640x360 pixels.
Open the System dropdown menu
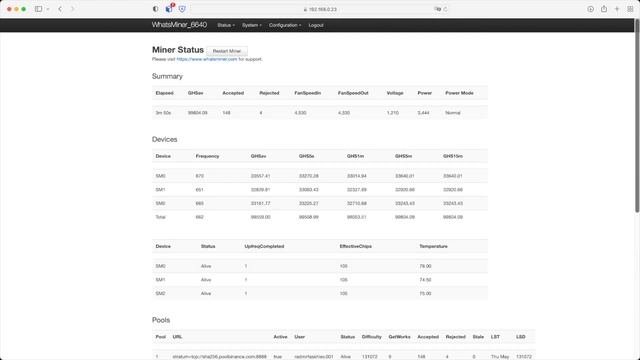point(252,25)
